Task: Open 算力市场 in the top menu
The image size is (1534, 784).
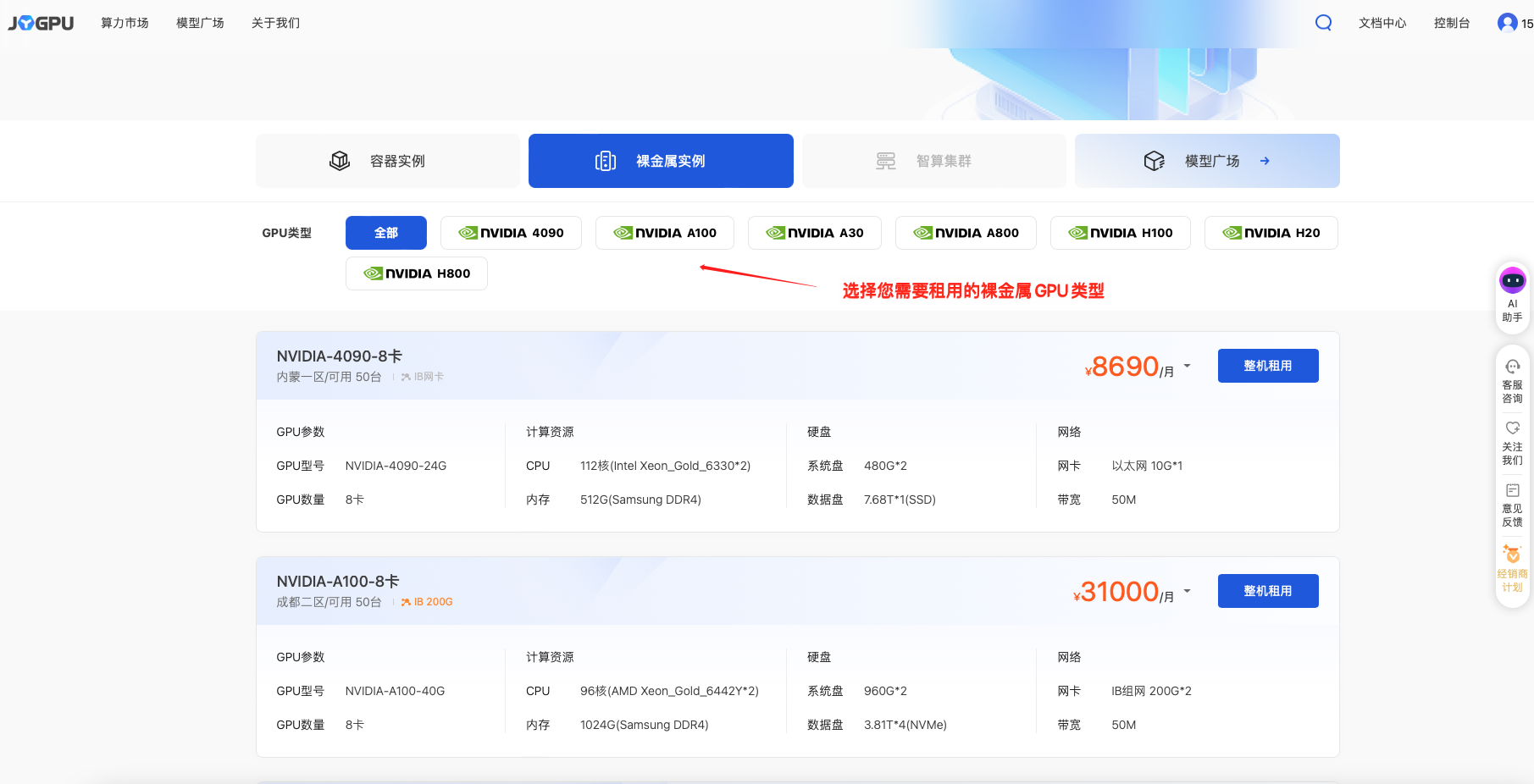Action: pyautogui.click(x=125, y=23)
